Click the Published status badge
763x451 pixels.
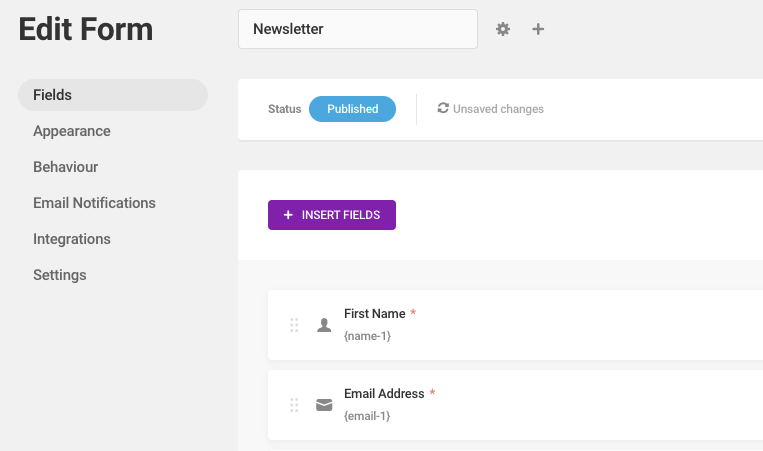pyautogui.click(x=352, y=109)
